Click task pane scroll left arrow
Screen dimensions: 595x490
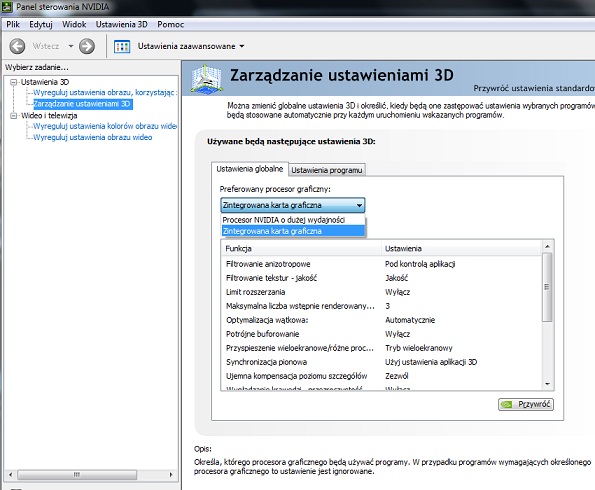pyautogui.click(x=11, y=474)
